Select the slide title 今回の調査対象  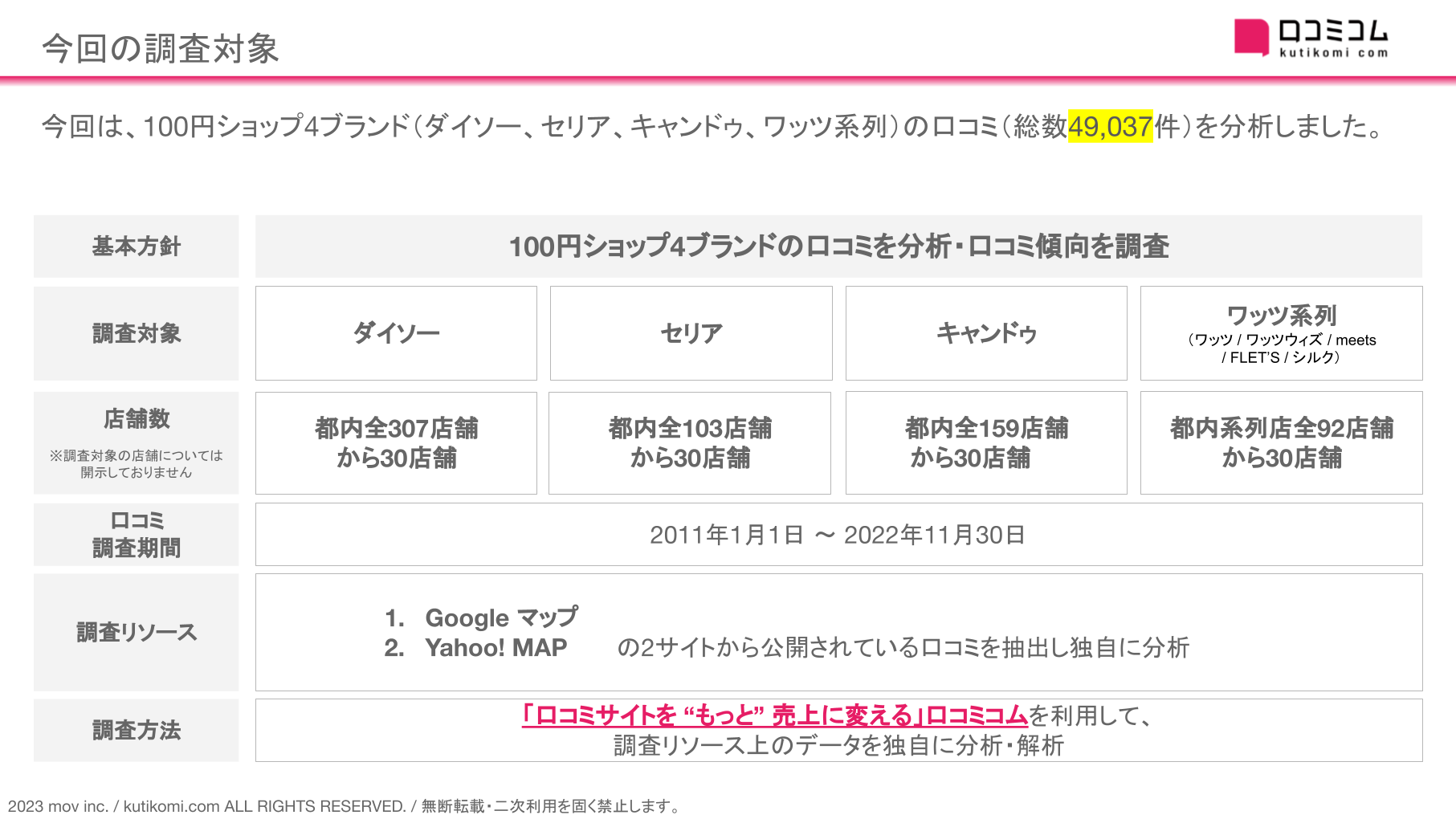point(161,48)
